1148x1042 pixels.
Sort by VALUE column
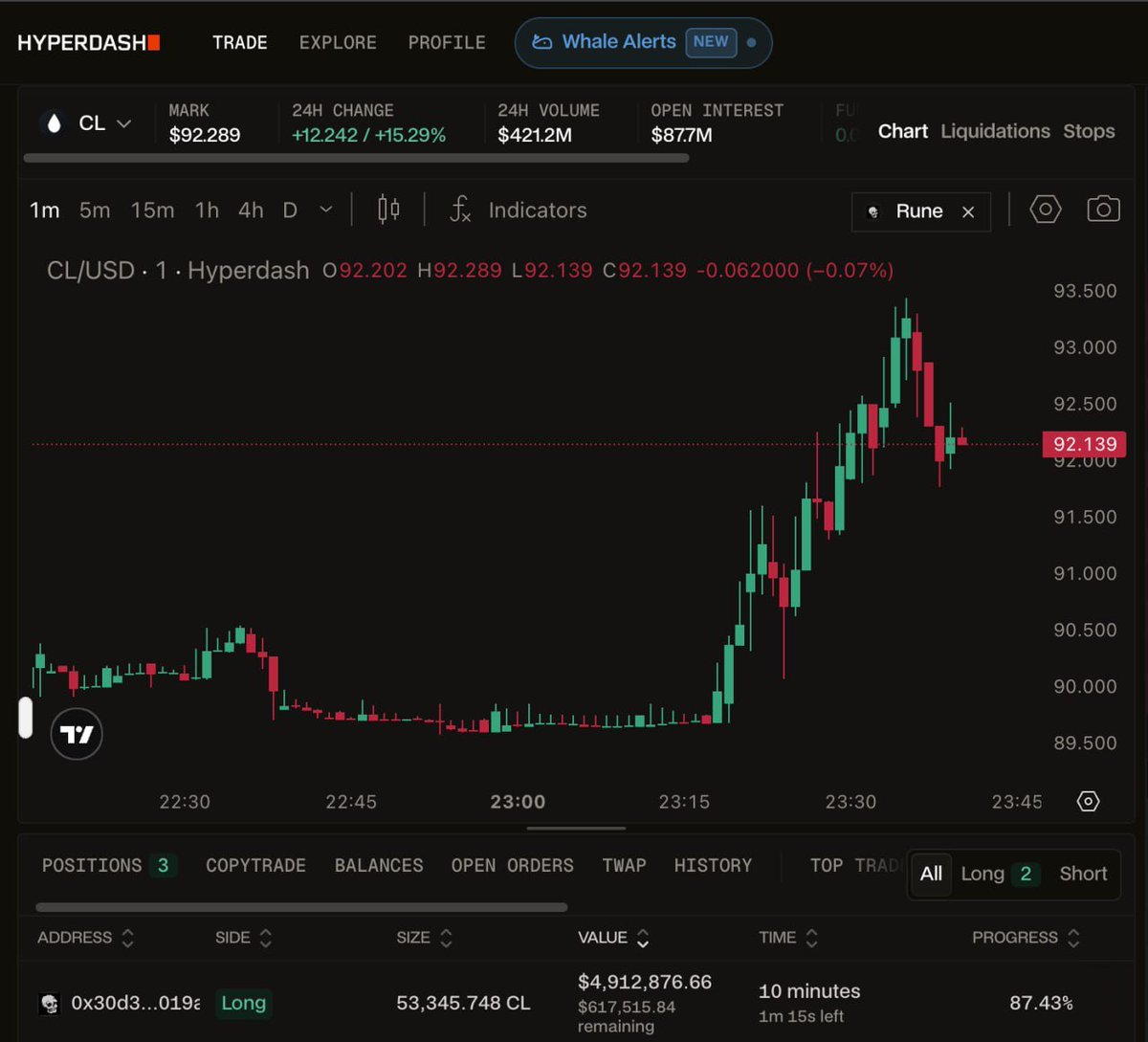613,938
